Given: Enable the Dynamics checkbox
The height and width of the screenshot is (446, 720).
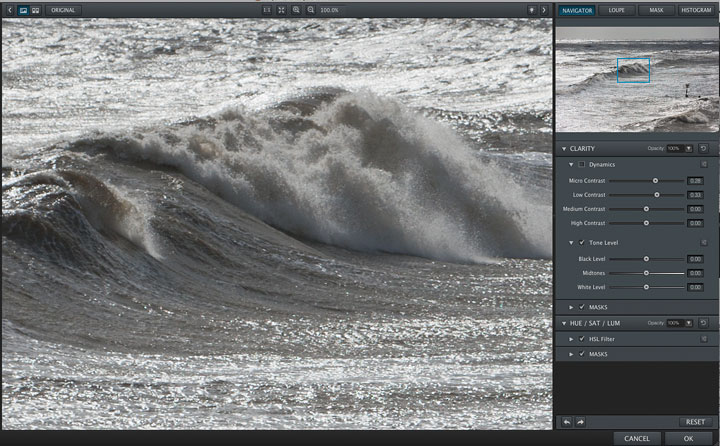Looking at the screenshot, I should 582,164.
